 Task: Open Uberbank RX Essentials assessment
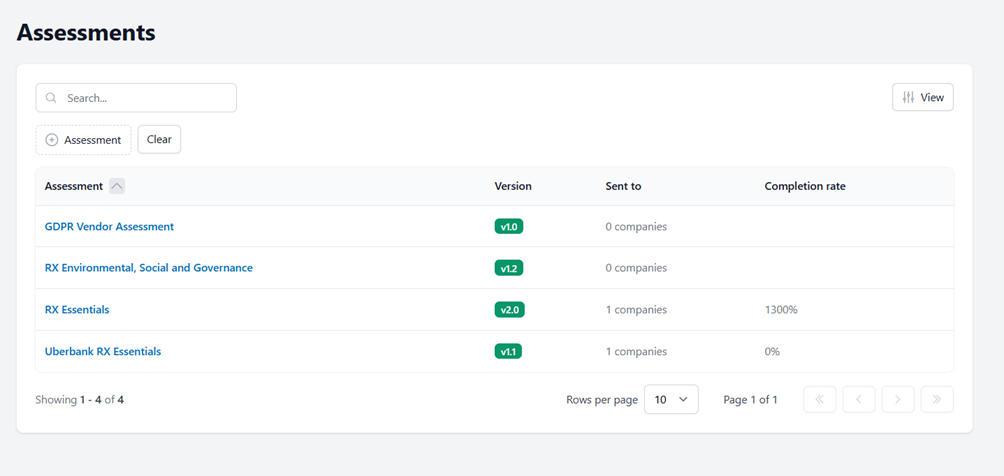coord(103,351)
